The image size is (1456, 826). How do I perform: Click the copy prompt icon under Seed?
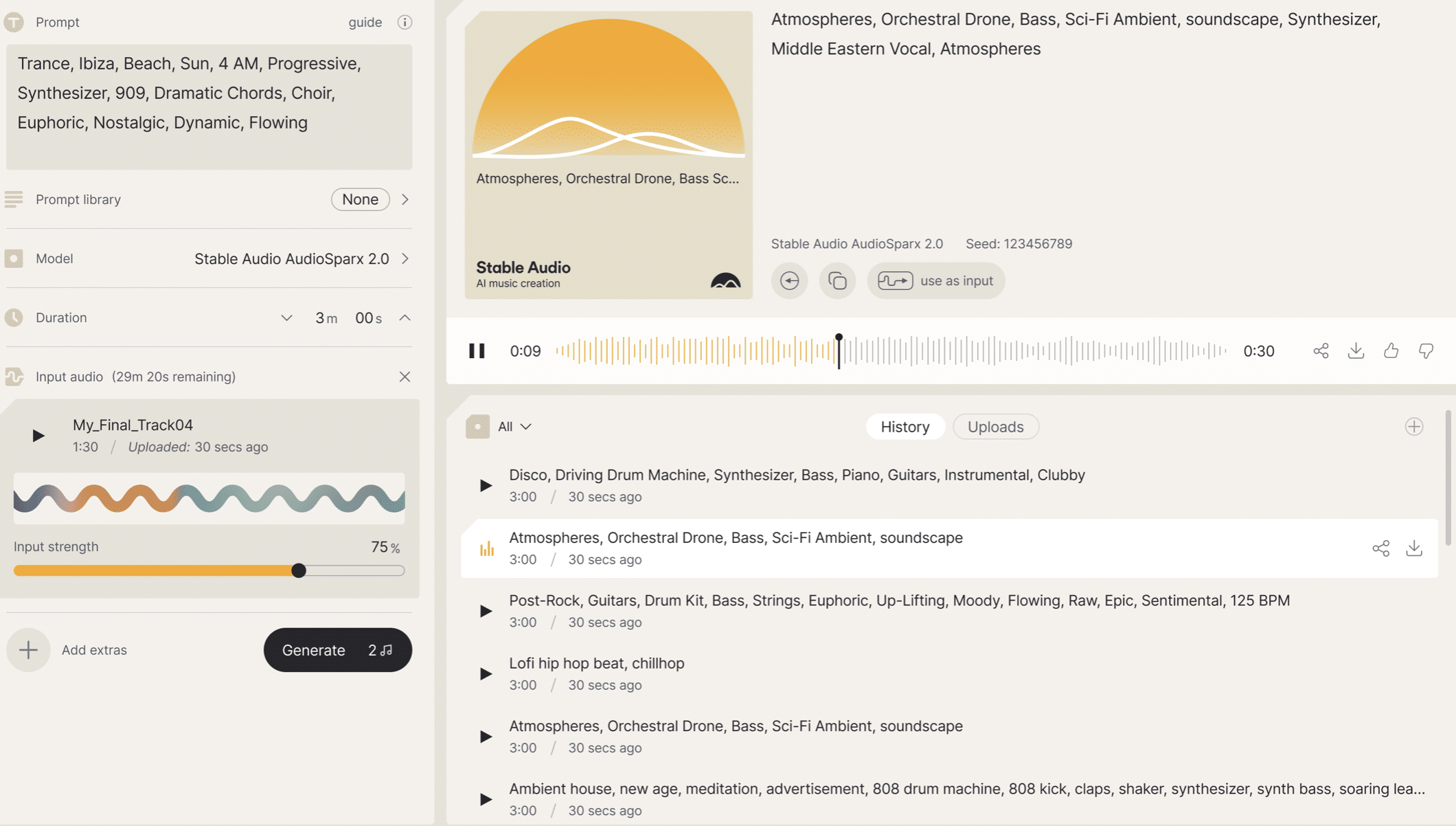837,280
